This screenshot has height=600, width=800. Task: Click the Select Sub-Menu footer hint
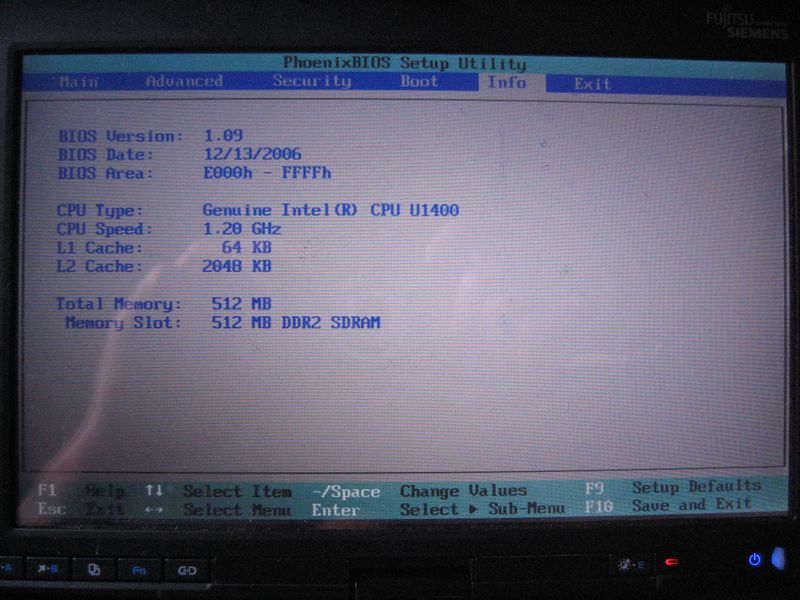(x=482, y=509)
